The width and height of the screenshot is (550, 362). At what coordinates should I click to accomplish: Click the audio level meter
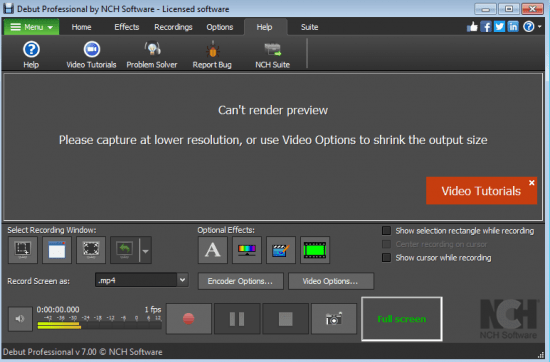pyautogui.click(x=99, y=326)
